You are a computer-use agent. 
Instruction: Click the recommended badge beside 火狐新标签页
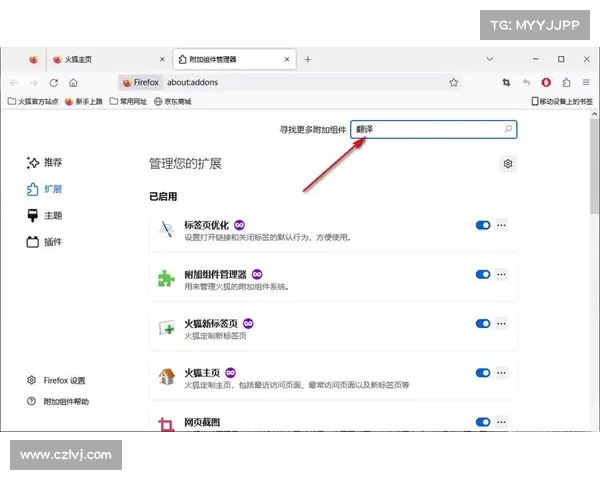248,324
